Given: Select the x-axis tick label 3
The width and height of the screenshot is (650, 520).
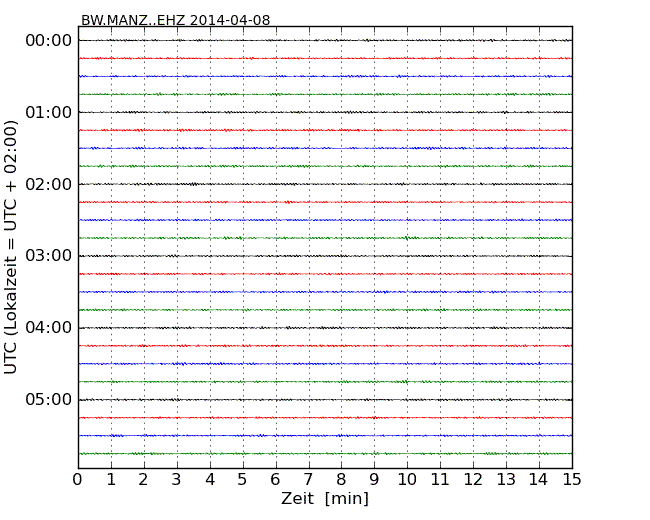Looking at the screenshot, I should pyautogui.click(x=177, y=479).
